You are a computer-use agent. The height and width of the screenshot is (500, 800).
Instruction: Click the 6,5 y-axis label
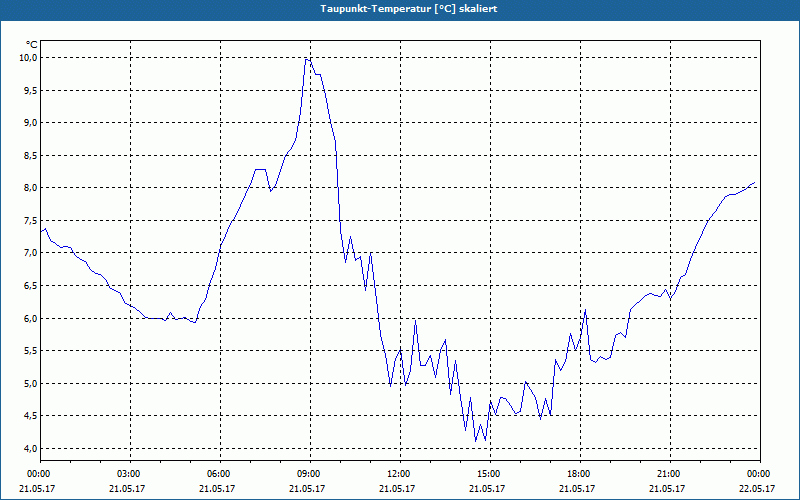click(31, 286)
